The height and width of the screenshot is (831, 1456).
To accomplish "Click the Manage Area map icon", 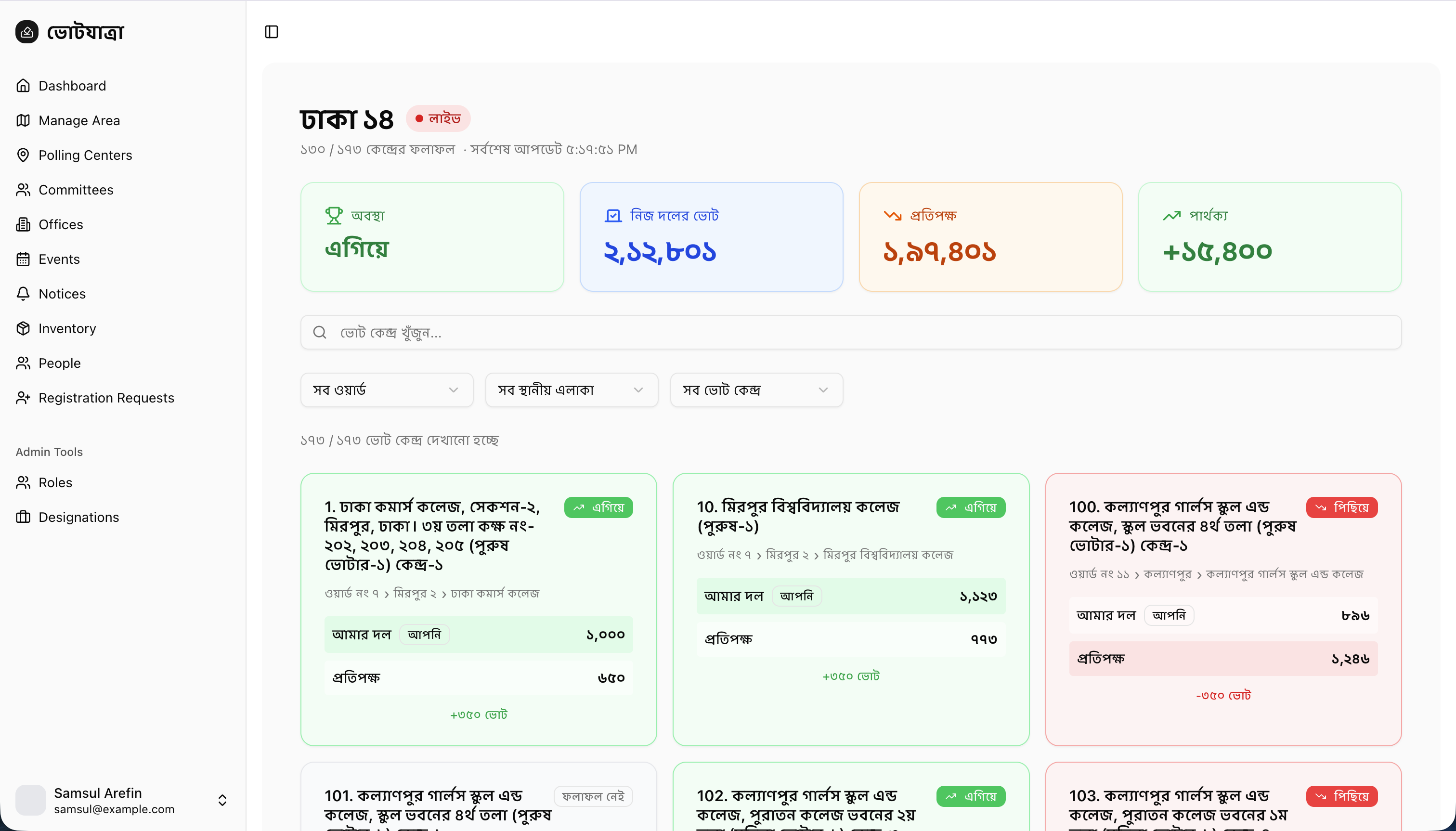I will pyautogui.click(x=23, y=120).
